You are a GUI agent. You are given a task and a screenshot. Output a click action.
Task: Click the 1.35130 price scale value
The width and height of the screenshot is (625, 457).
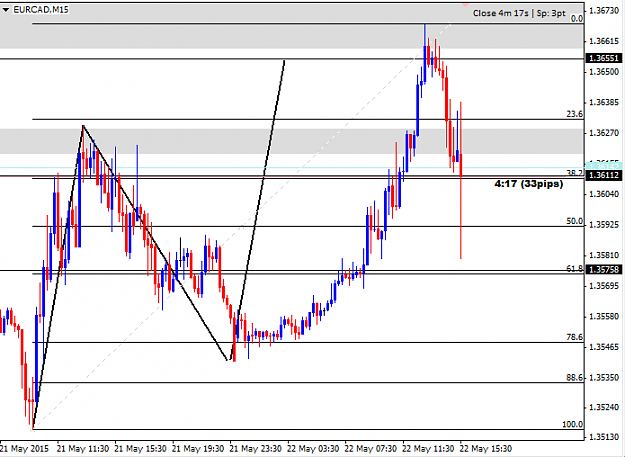pyautogui.click(x=604, y=437)
